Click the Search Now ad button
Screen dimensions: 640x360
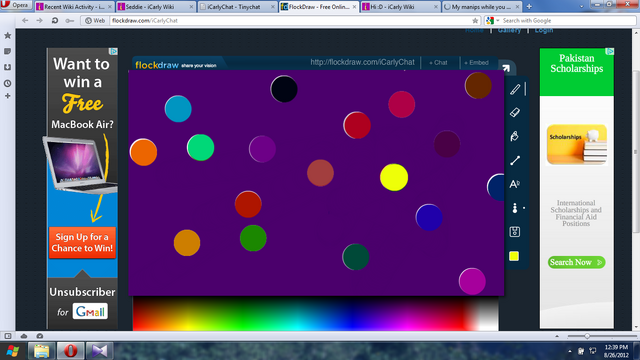(x=576, y=262)
